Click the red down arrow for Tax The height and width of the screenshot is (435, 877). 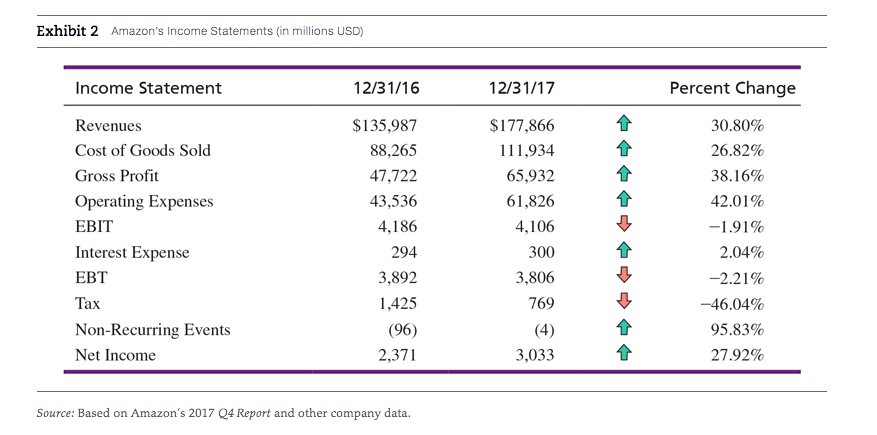[x=623, y=304]
